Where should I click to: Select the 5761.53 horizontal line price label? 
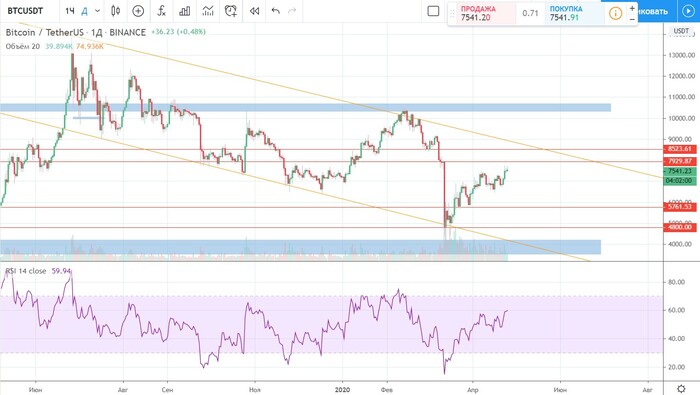[679, 207]
